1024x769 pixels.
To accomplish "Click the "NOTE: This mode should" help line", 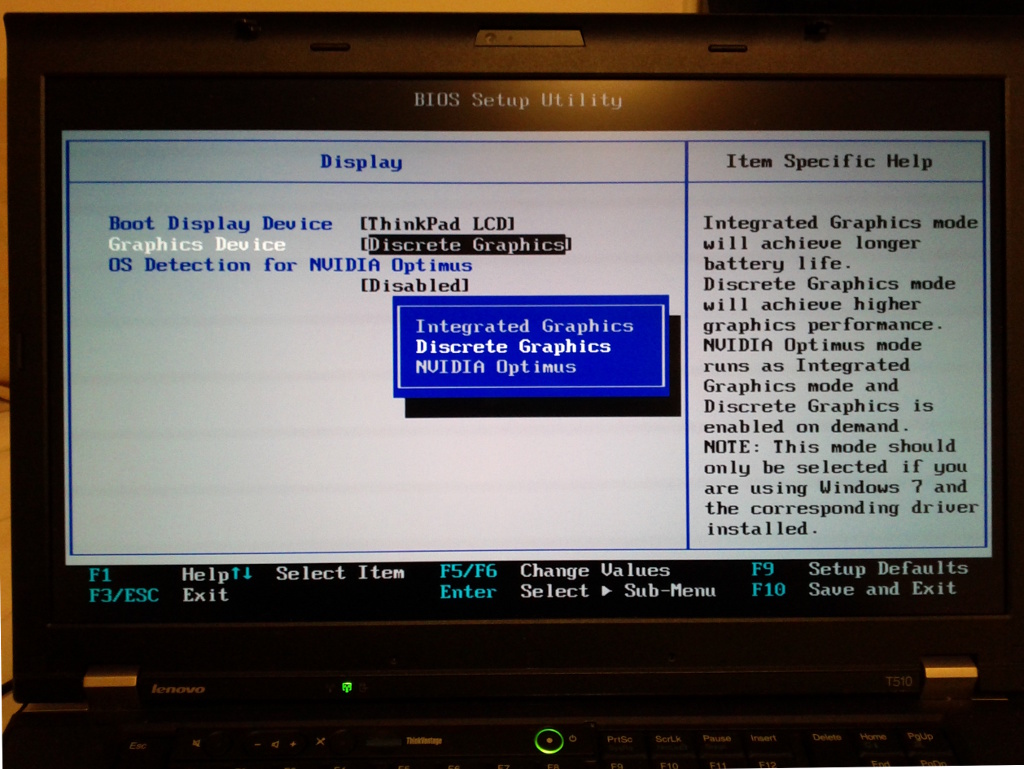I will click(829, 447).
